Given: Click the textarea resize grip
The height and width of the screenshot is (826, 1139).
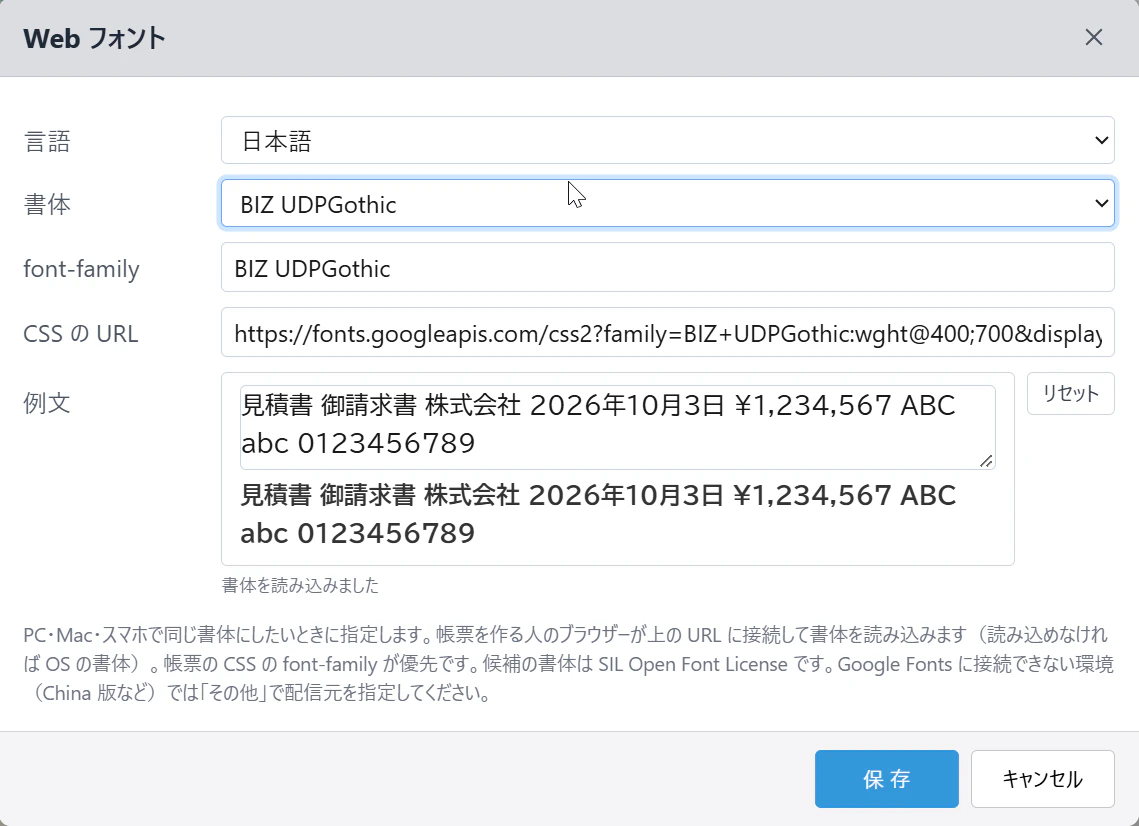Looking at the screenshot, I should click(x=986, y=461).
